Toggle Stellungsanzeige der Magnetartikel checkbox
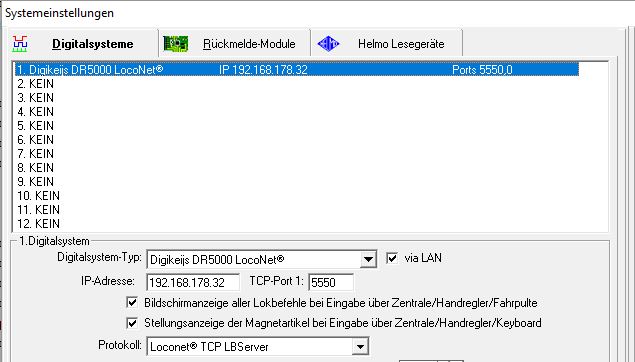 coord(132,323)
